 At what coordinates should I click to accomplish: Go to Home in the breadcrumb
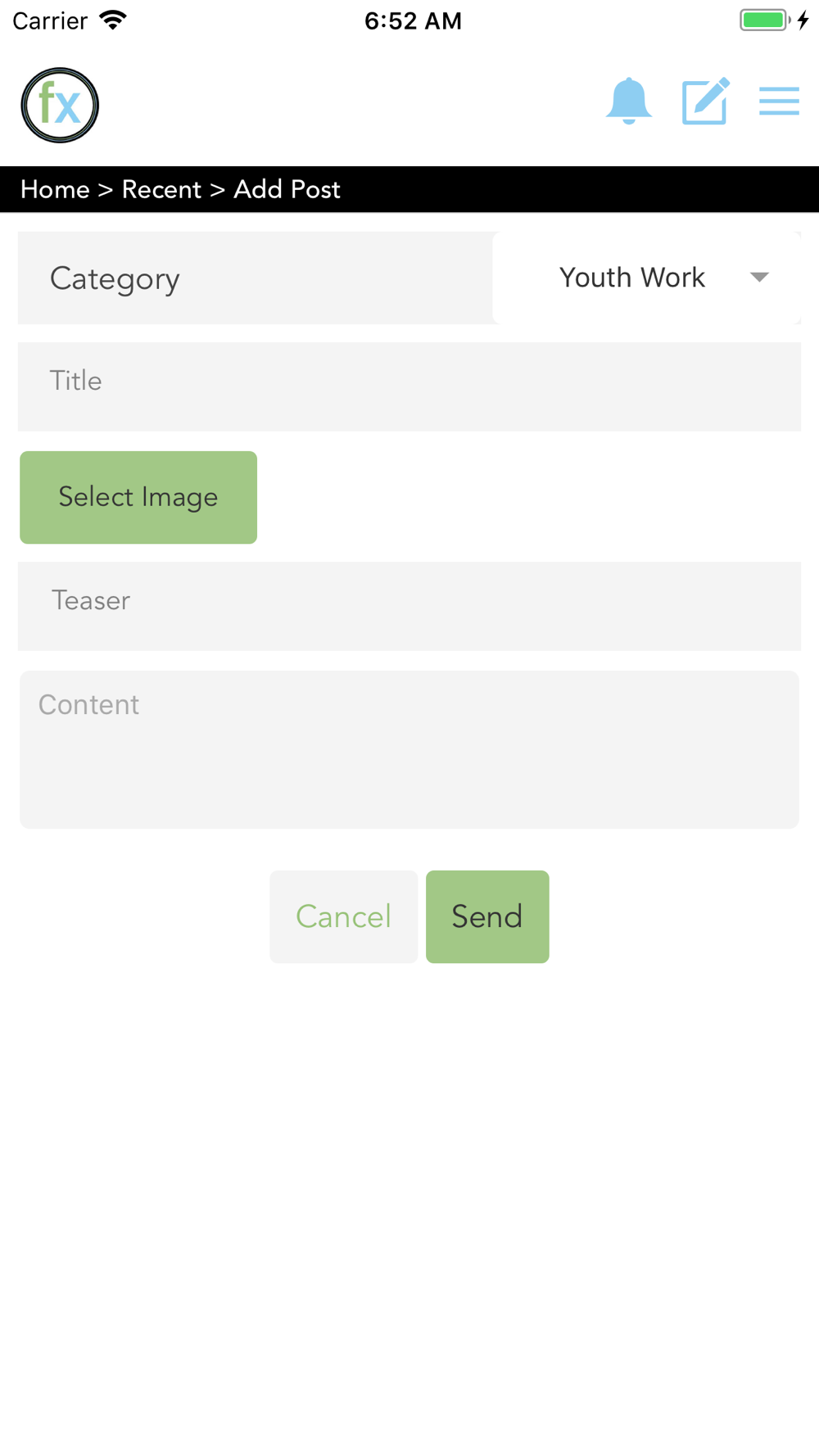point(55,190)
